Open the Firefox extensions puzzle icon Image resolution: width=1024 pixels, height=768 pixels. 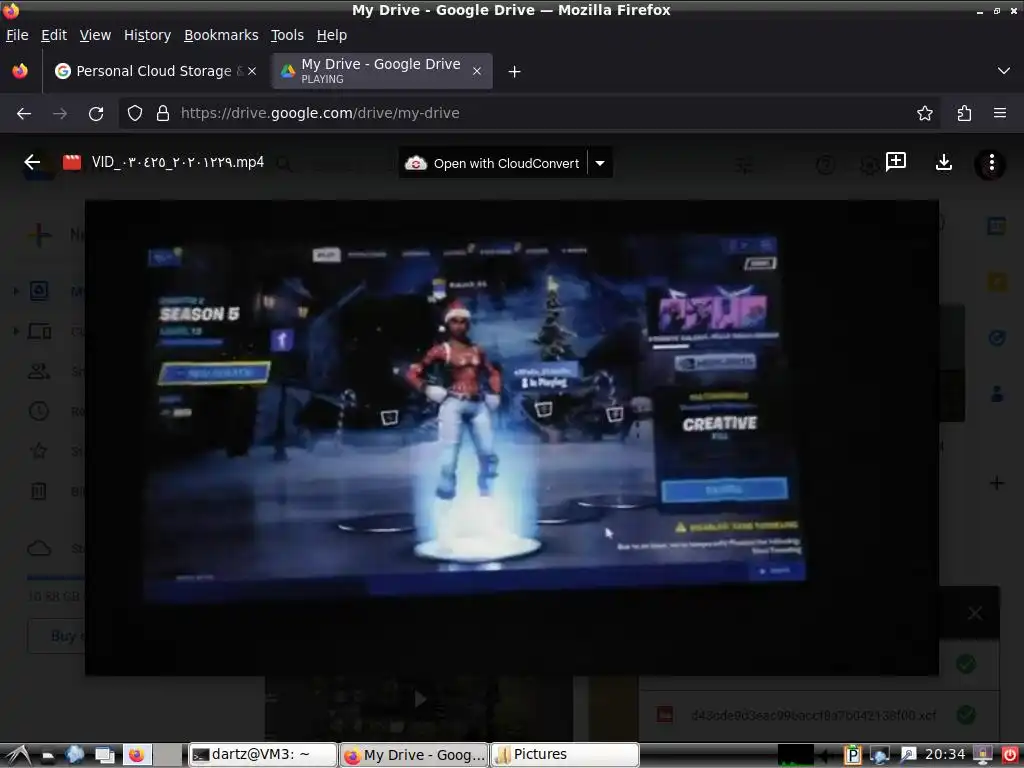pyautogui.click(x=964, y=114)
